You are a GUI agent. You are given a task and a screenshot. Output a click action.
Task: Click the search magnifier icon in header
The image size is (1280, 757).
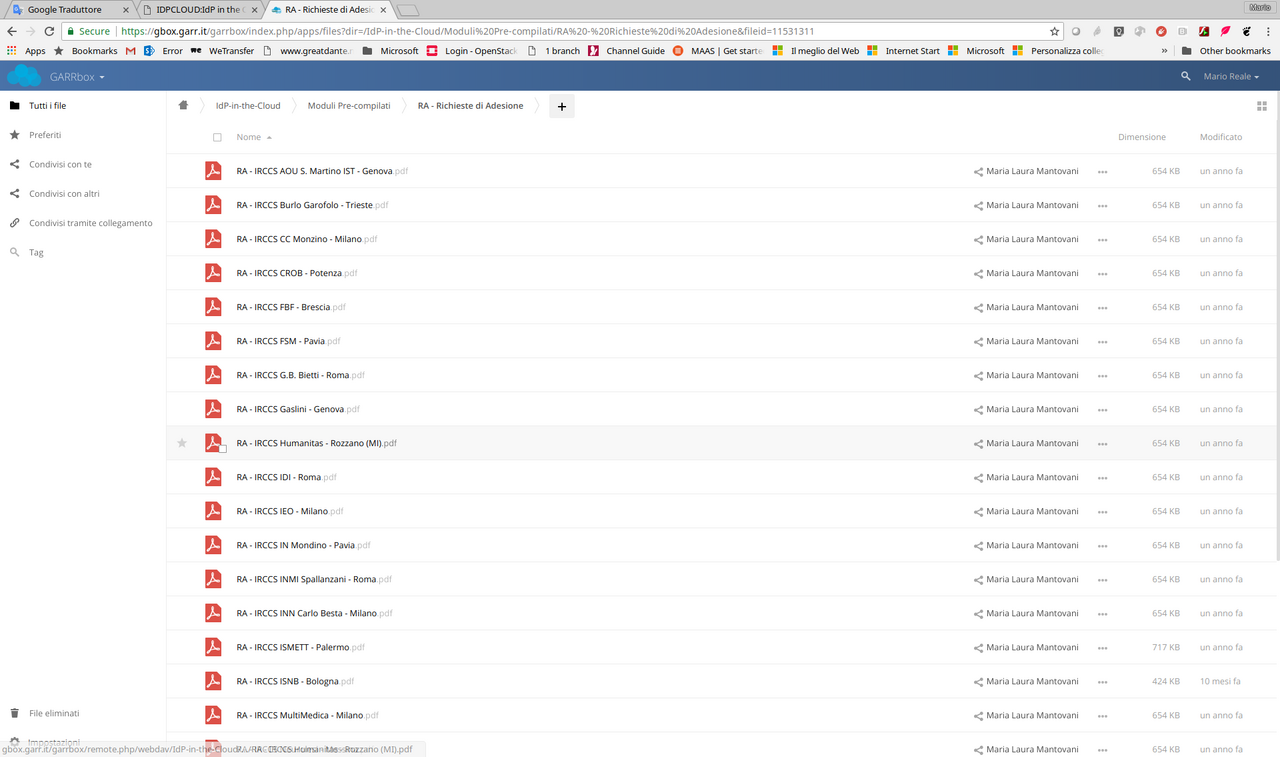point(1186,76)
